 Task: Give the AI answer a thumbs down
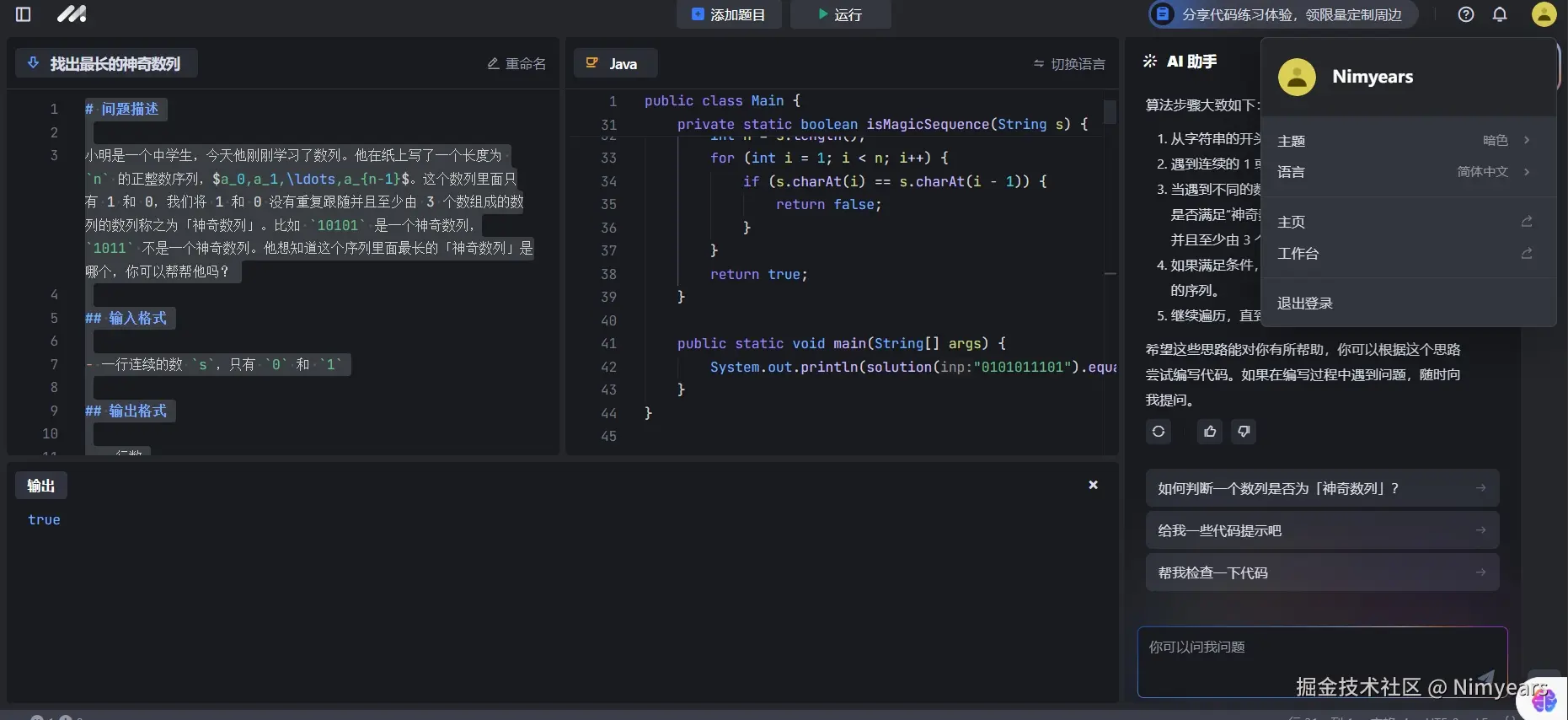tap(1244, 432)
